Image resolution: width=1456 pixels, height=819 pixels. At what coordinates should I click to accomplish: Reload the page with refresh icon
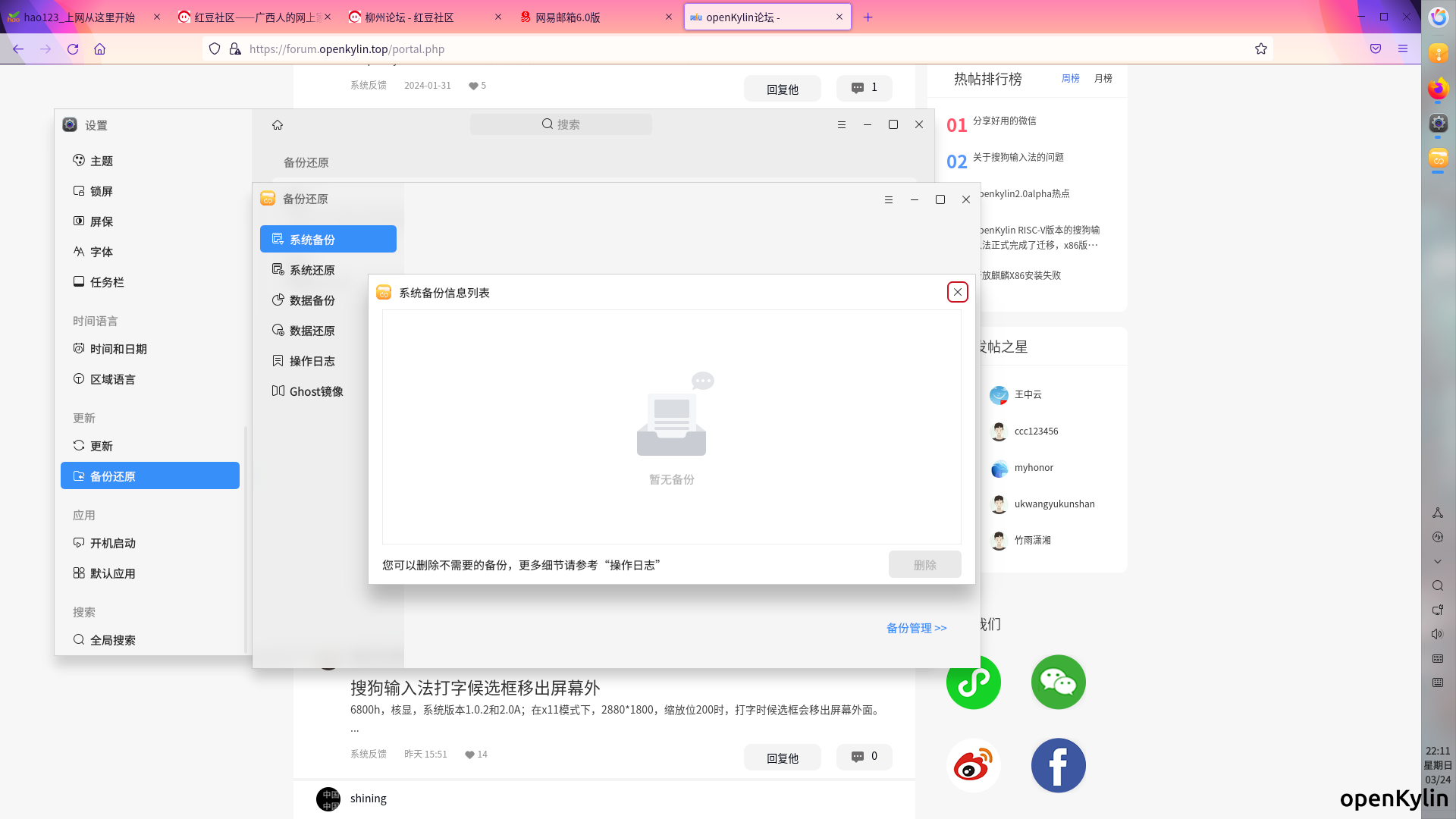pyautogui.click(x=73, y=49)
